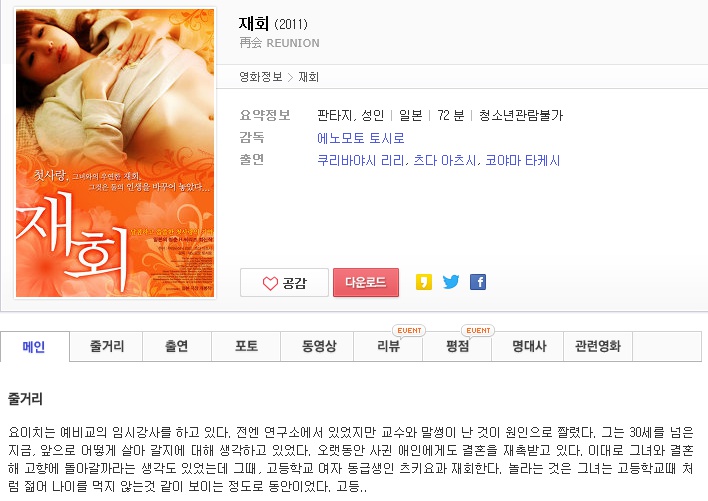Open director 에노모토 토시로 link

coord(360,138)
